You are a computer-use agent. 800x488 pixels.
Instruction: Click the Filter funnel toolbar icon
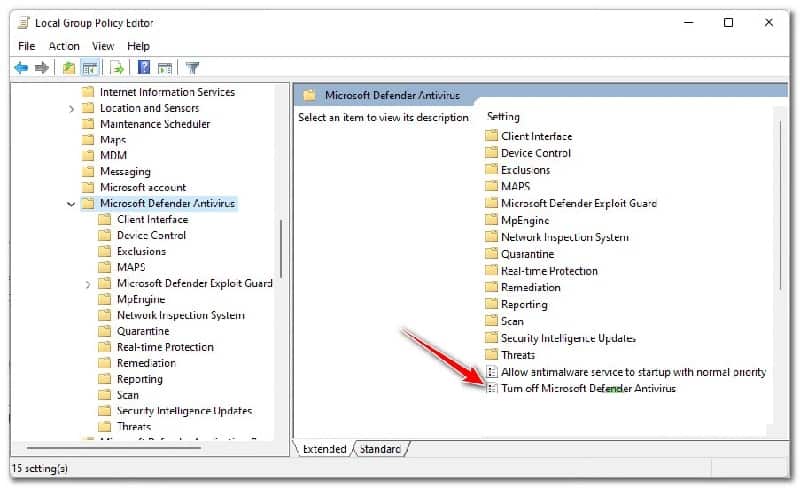point(192,67)
